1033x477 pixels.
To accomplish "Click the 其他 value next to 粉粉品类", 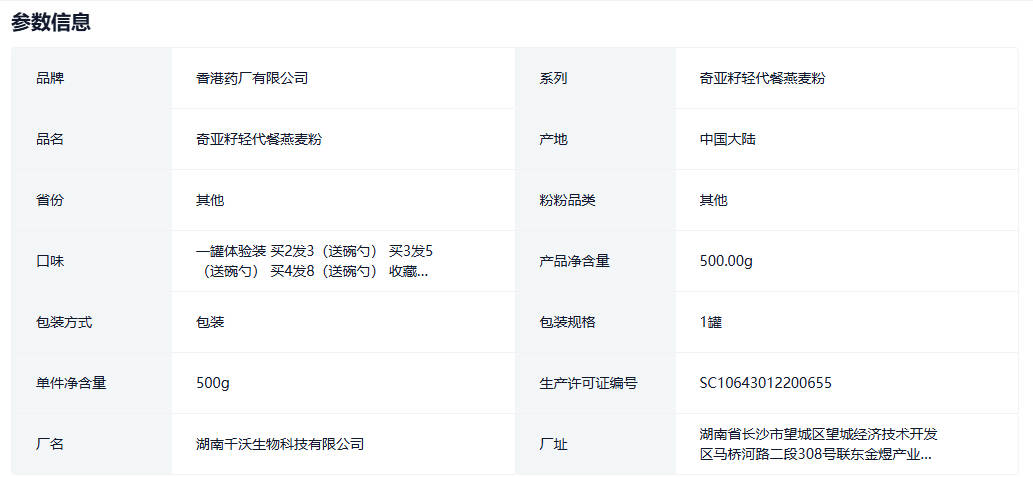I will (x=713, y=200).
